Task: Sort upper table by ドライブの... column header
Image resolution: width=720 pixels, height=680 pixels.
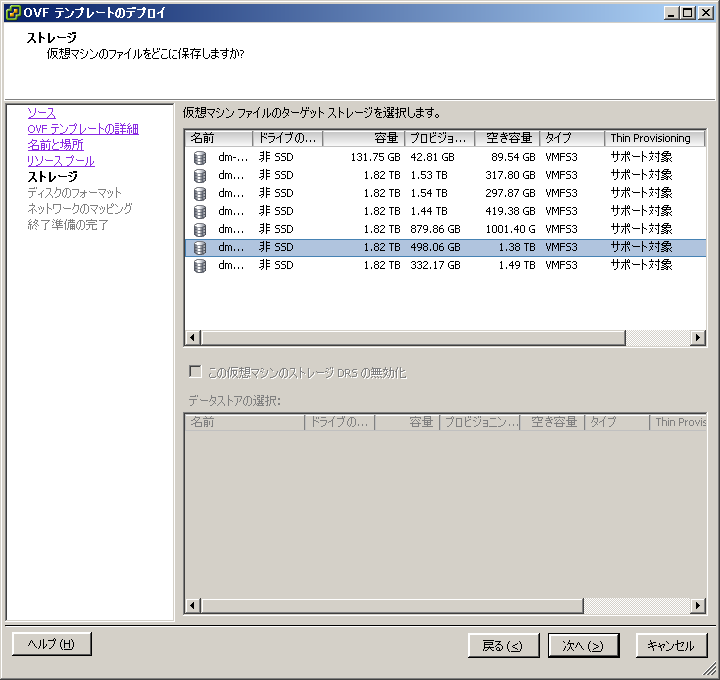Action: (287, 138)
